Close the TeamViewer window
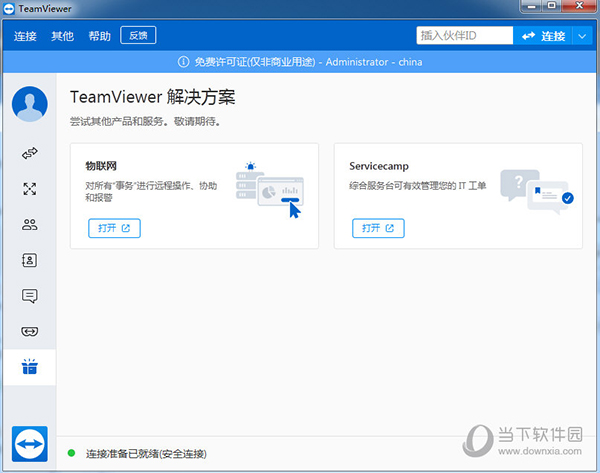600x473 pixels. [580, 6]
